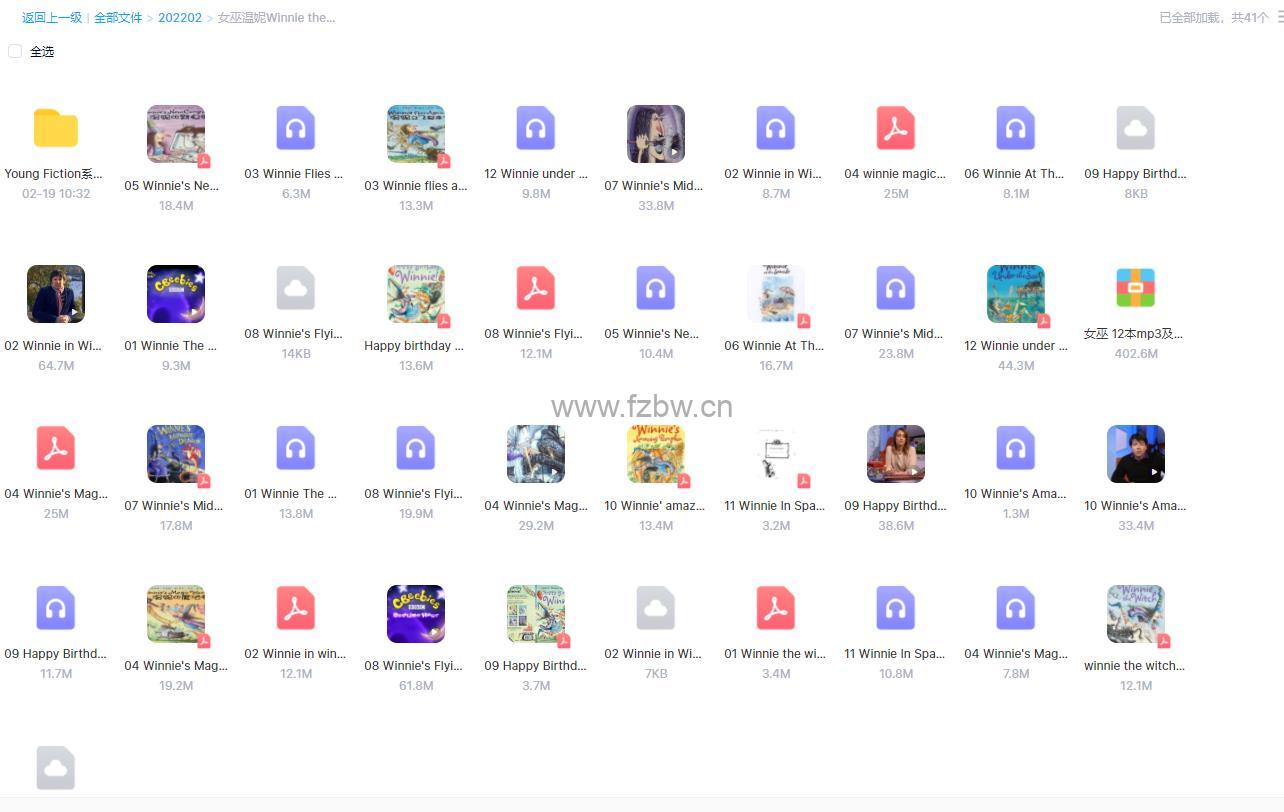The image size is (1284, 812).
Task: Open the 07 Winnie's Mid... video thumbnail (33.8M)
Action: pos(656,134)
